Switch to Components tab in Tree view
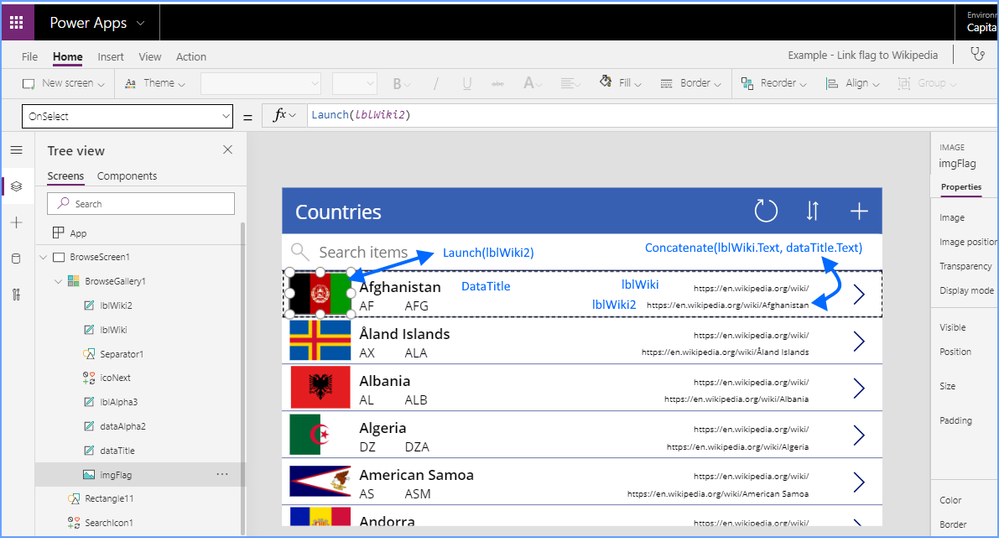The height and width of the screenshot is (538, 999). [127, 176]
